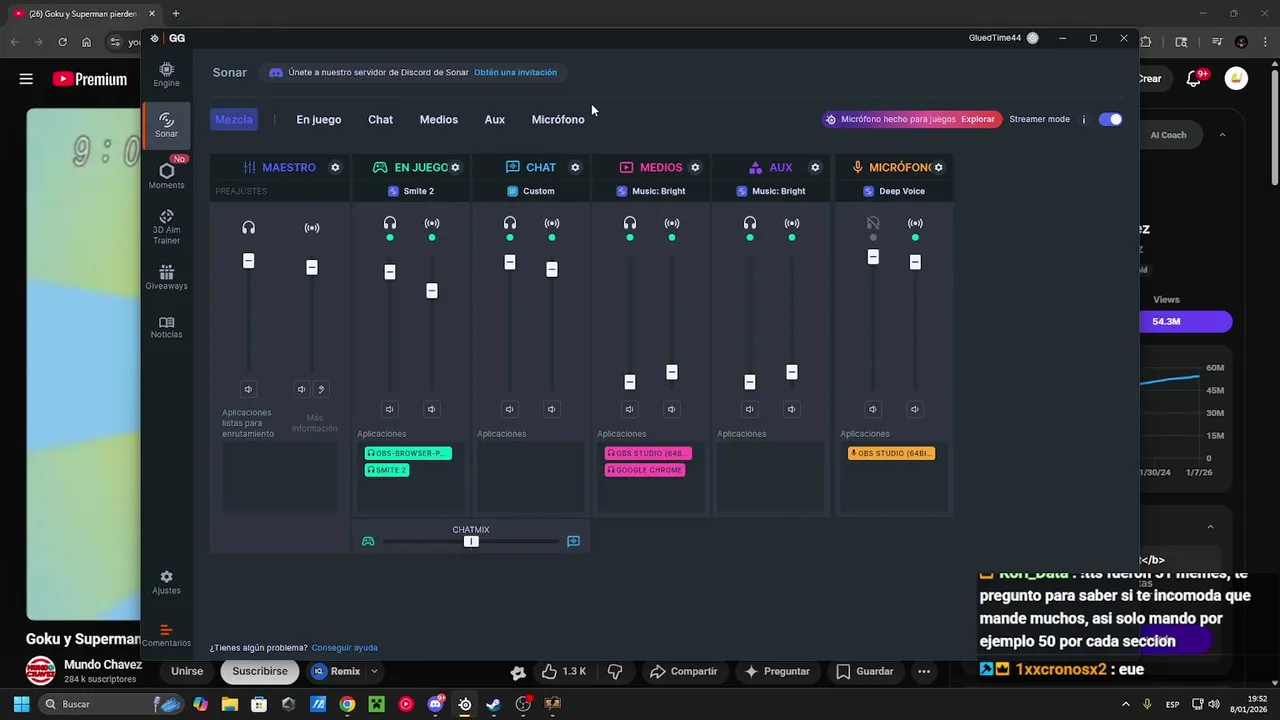Mute Medios stream speaker icon
This screenshot has height=720, width=1280.
click(x=672, y=409)
